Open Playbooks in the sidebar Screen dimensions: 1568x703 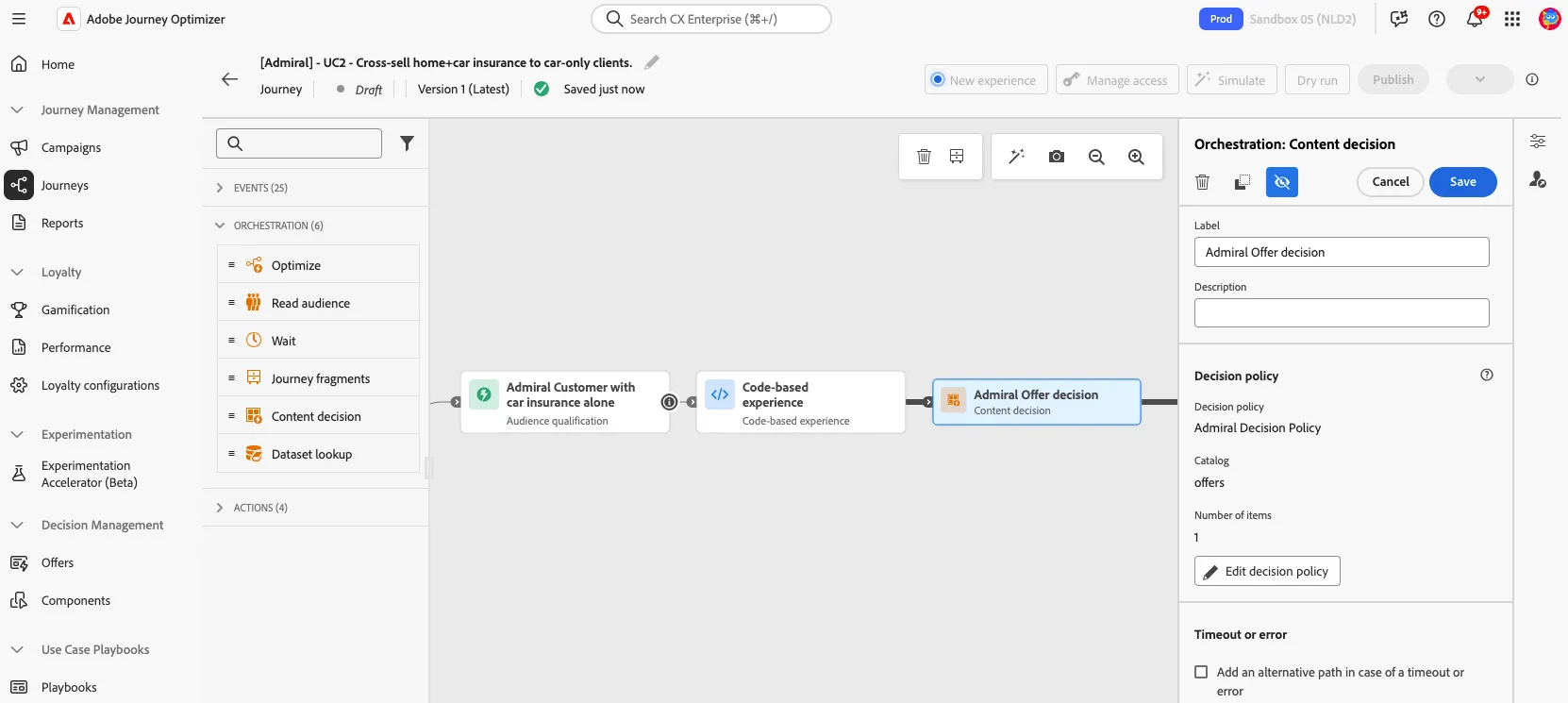tap(69, 687)
